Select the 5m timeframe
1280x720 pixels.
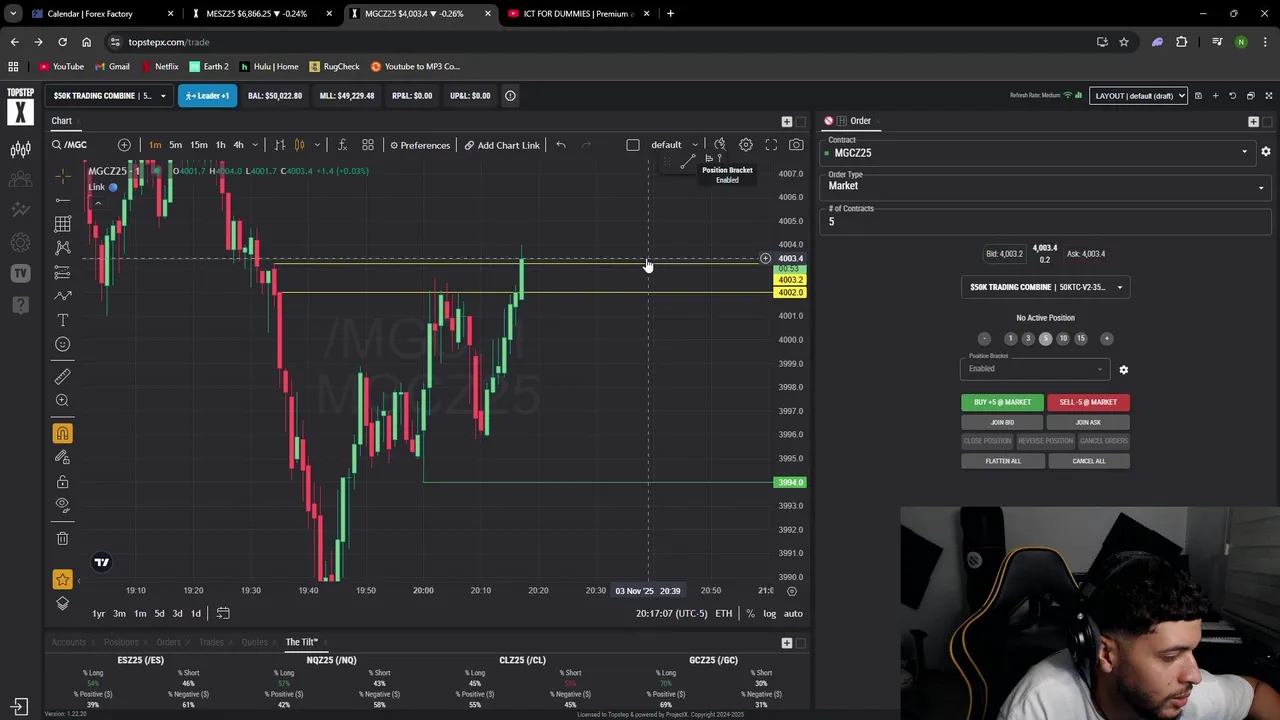click(175, 145)
